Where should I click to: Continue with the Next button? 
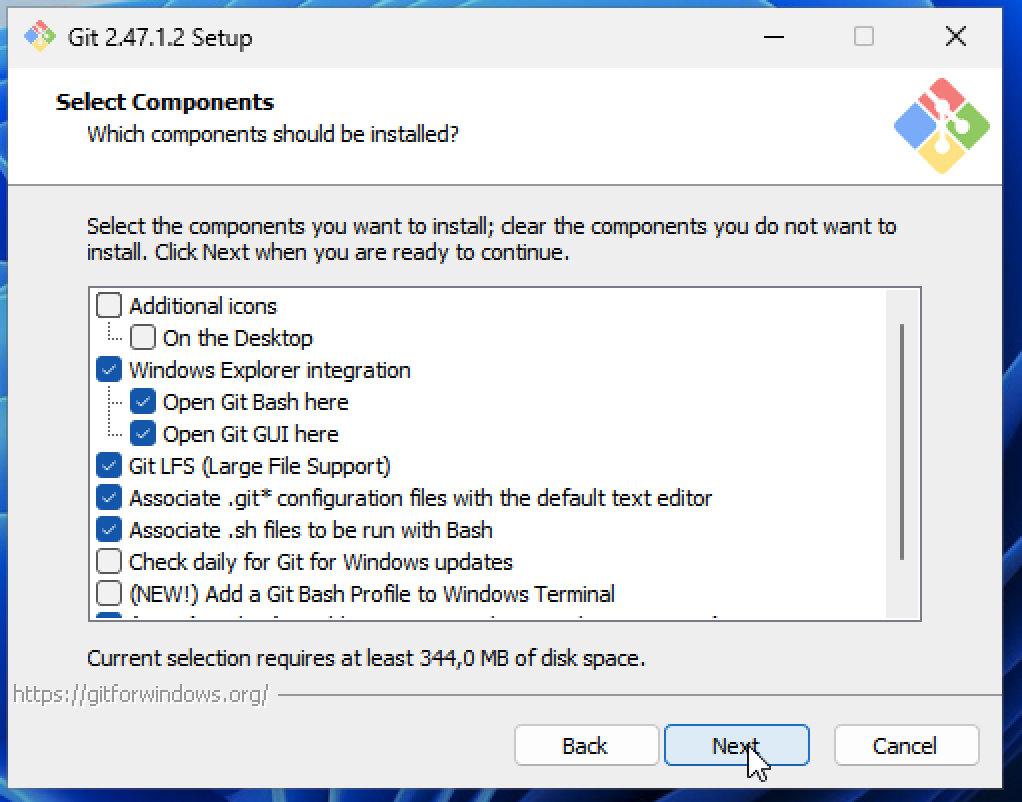737,745
